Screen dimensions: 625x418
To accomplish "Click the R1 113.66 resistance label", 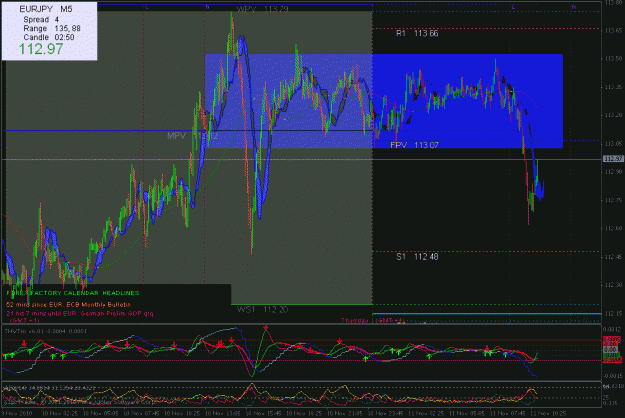I will tap(417, 33).
